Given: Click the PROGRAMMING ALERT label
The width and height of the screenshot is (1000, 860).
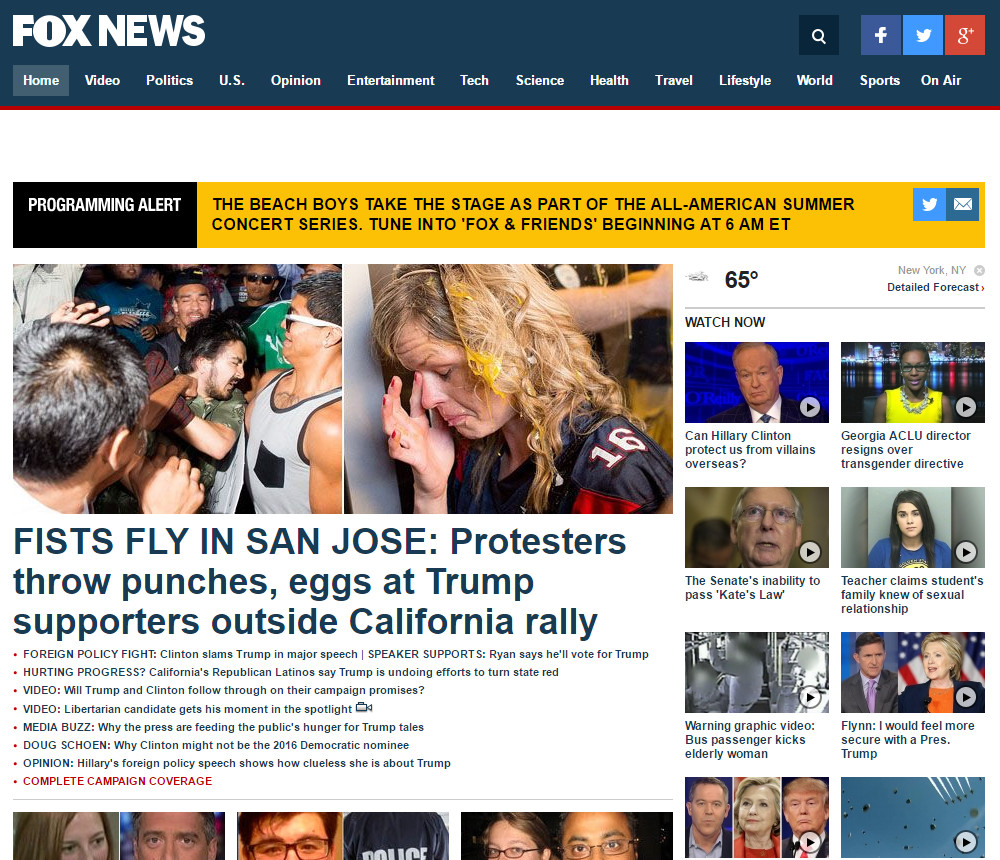Looking at the screenshot, I should [x=105, y=205].
